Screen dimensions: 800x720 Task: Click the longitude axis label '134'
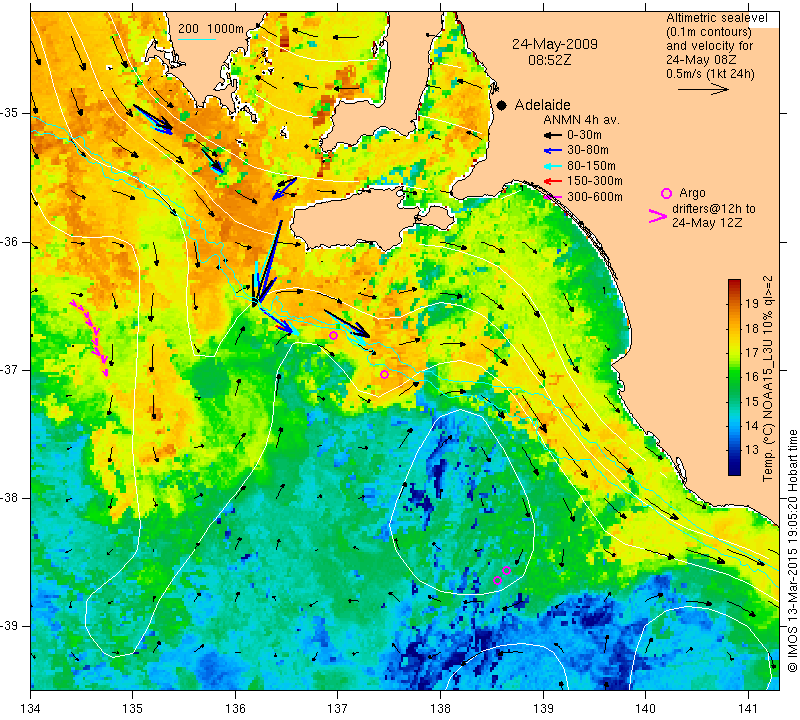[x=31, y=708]
